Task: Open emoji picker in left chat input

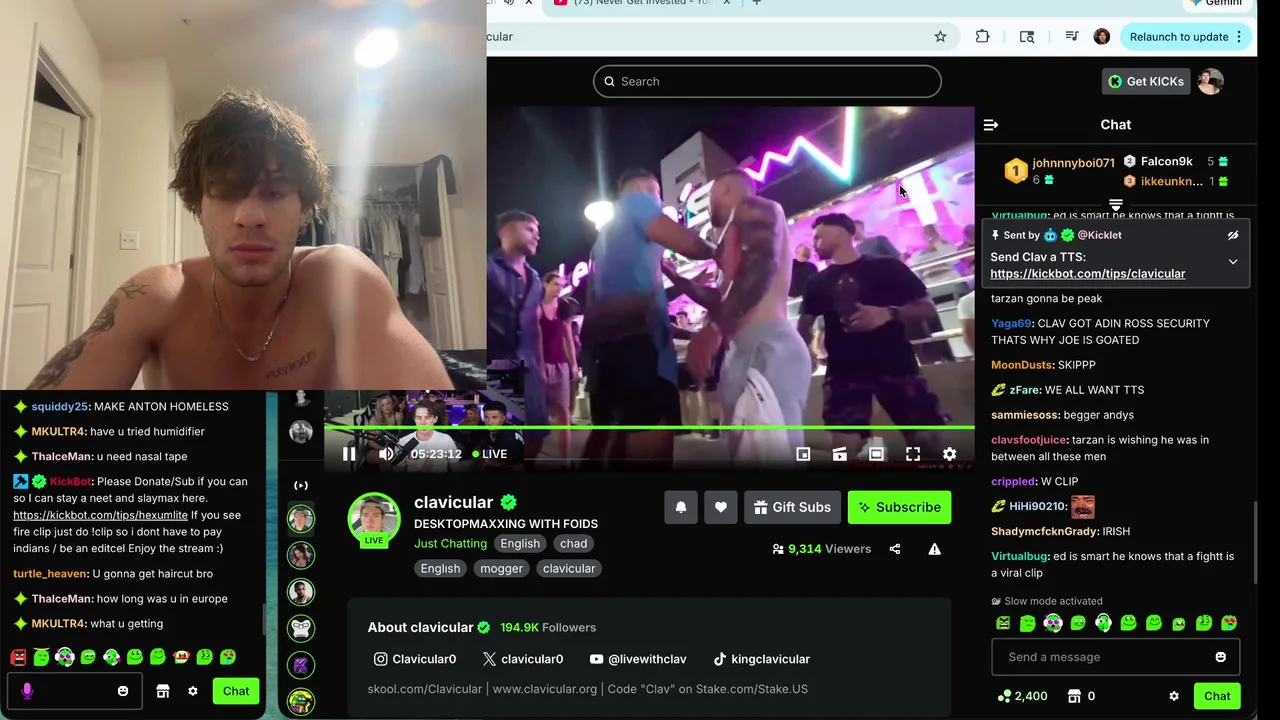Action: click(x=123, y=691)
